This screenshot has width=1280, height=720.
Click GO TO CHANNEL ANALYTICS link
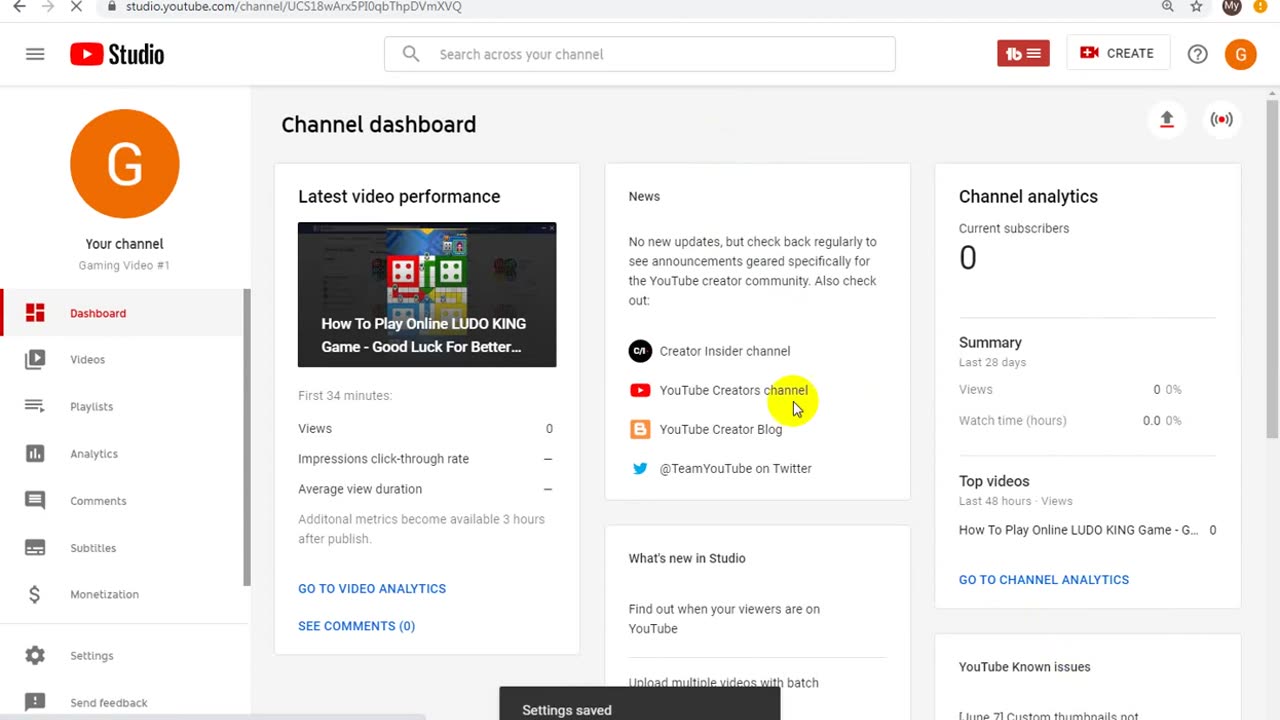pyautogui.click(x=1044, y=579)
